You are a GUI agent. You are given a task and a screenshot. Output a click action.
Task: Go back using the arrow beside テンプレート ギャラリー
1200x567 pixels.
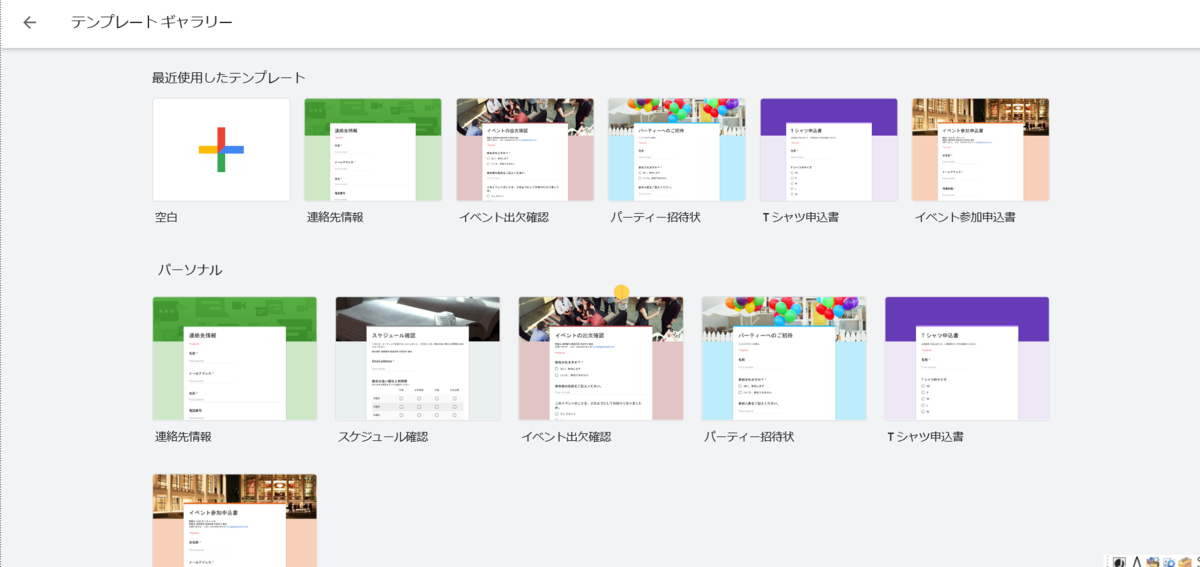30,22
